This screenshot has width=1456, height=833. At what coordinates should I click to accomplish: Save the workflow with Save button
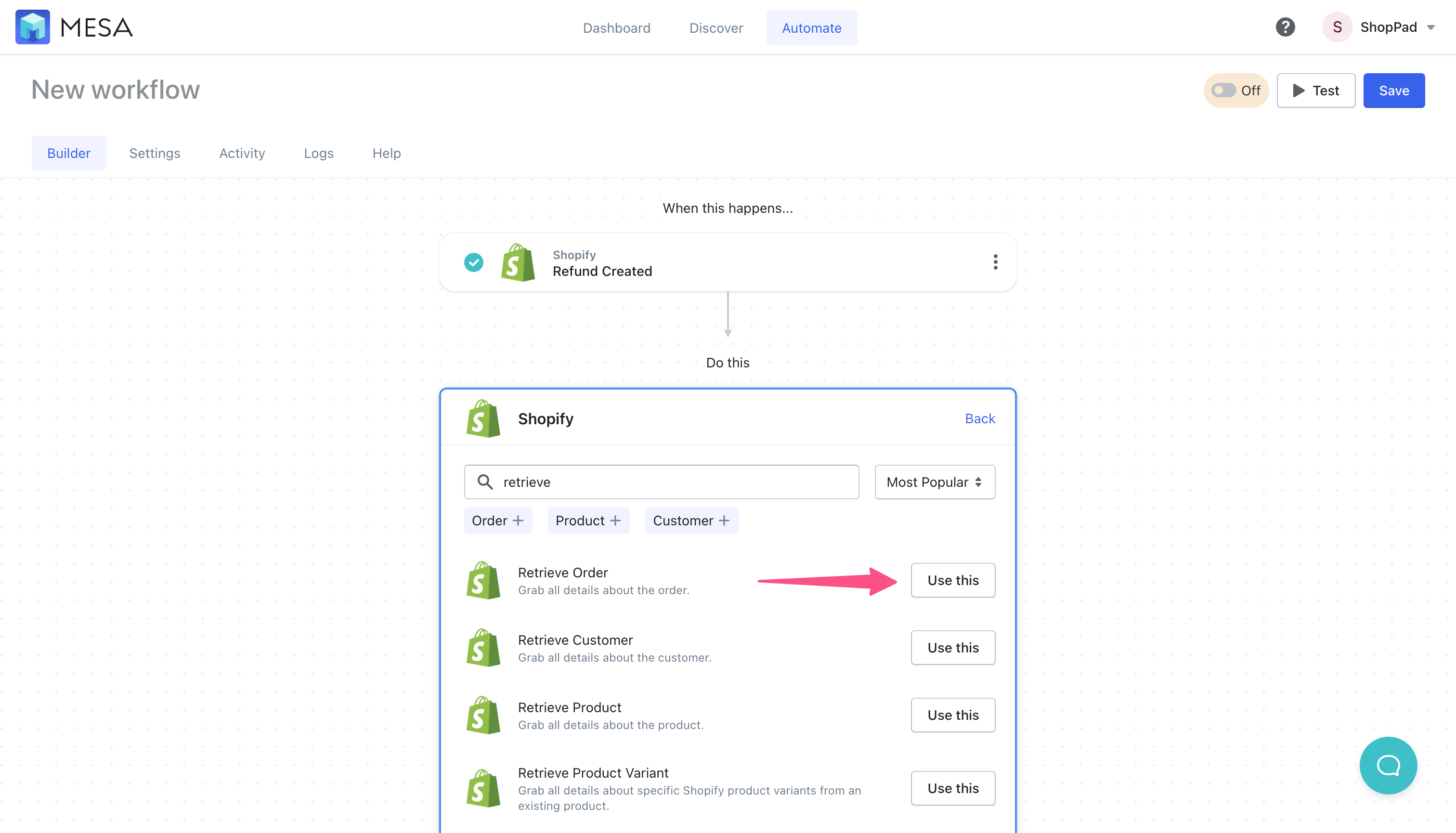1393,91
